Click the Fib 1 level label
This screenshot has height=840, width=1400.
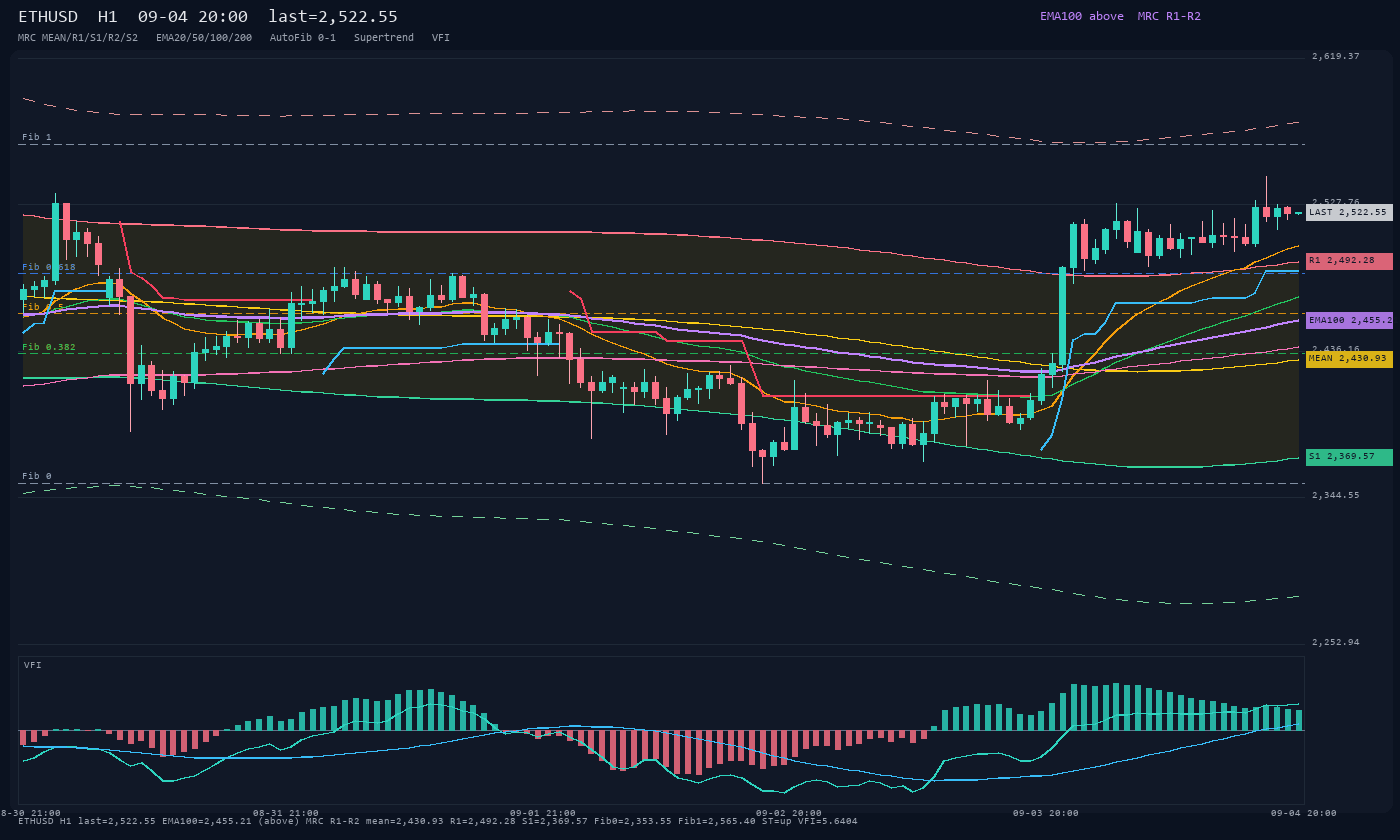click(x=37, y=137)
